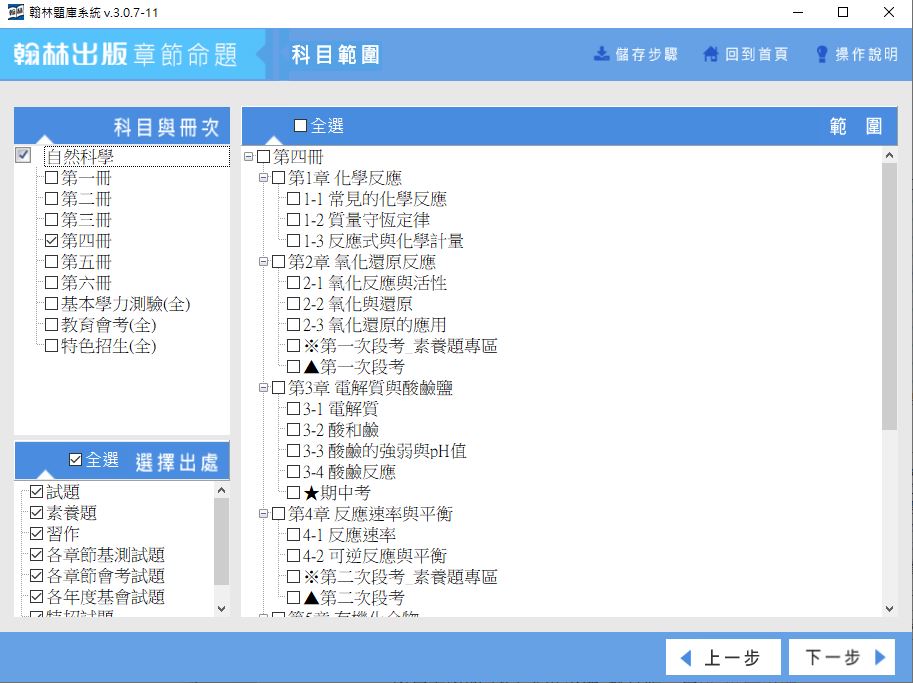Check 3-4 酸鹼反應
This screenshot has width=913, height=683.
click(293, 471)
